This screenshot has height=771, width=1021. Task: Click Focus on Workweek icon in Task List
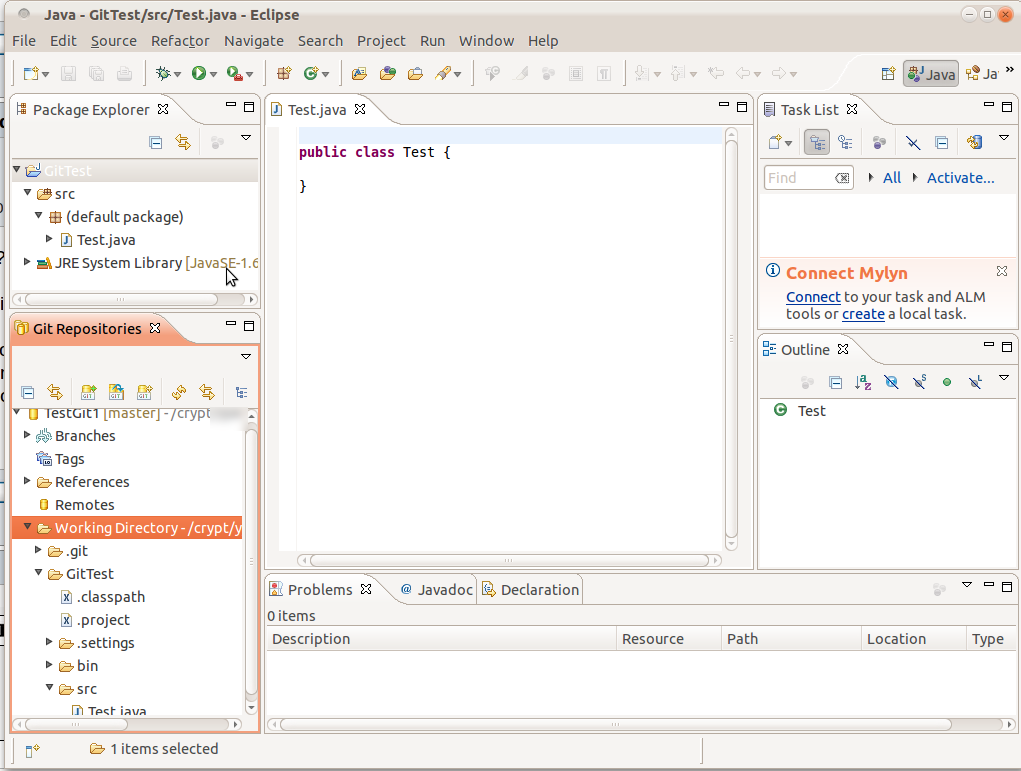point(879,143)
